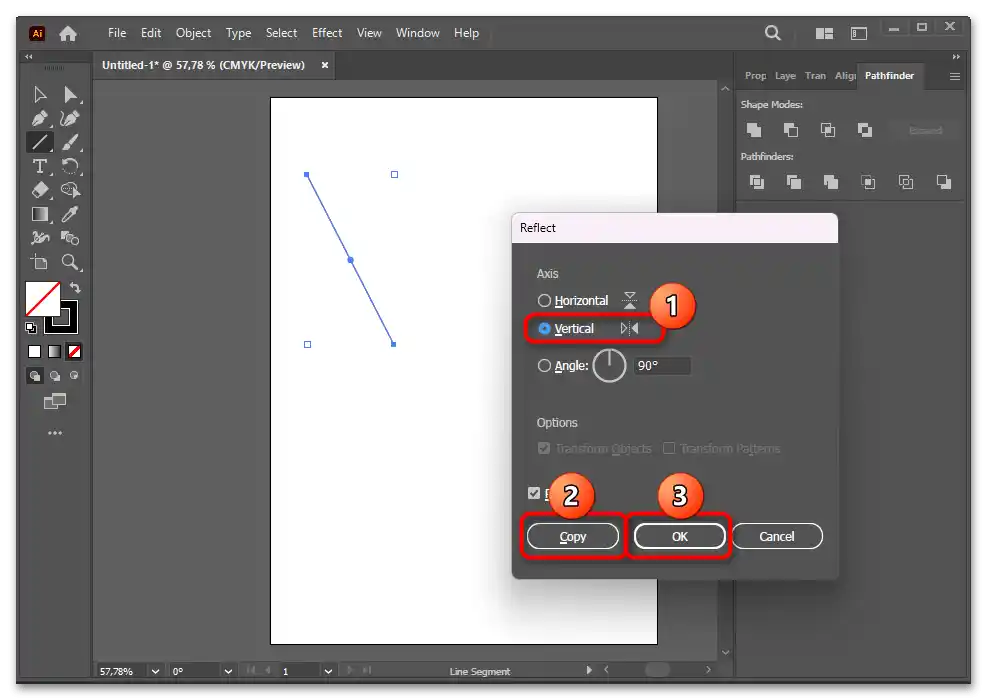The image size is (987, 700).
Task: Select the Type tool
Action: coord(40,166)
